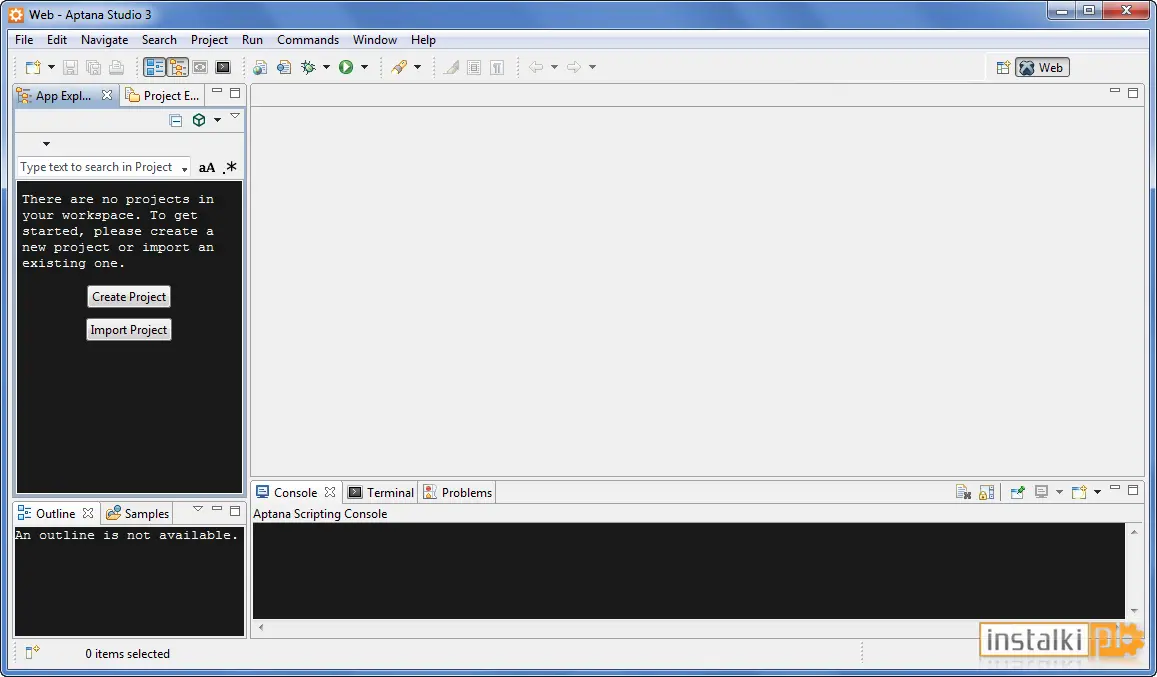Switch to the Problems tab
The image size is (1157, 677).
tap(458, 492)
